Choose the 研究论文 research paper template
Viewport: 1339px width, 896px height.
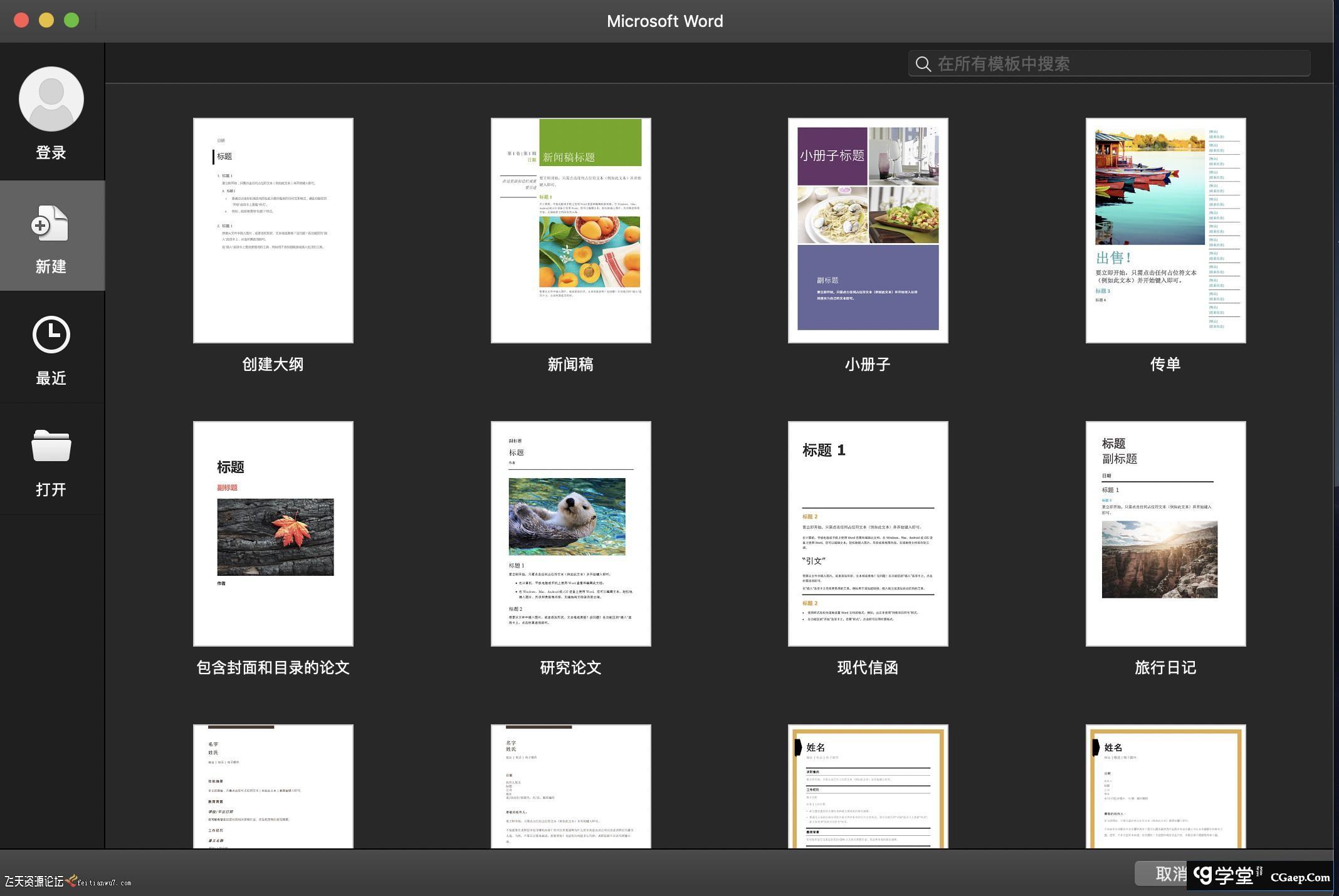pyautogui.click(x=570, y=534)
